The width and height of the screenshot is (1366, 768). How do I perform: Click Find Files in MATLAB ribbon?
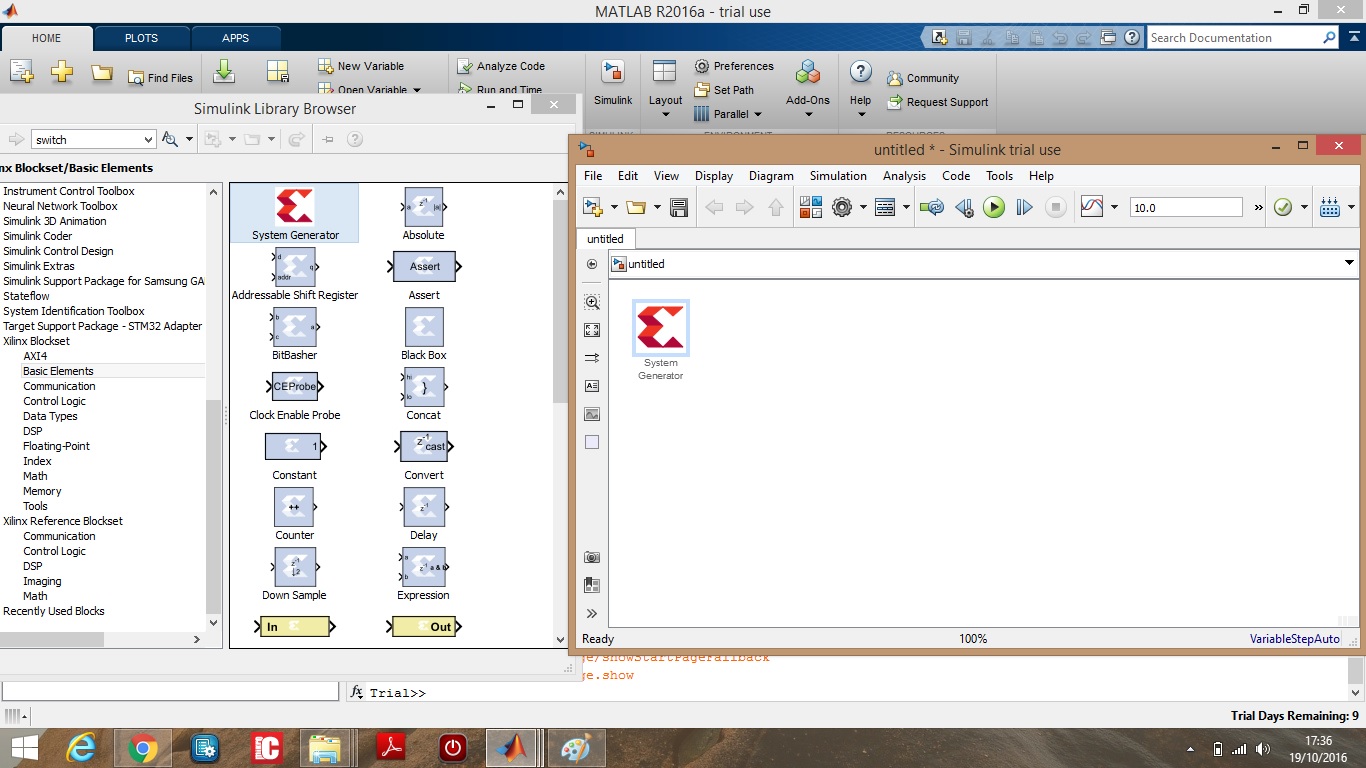click(x=160, y=78)
